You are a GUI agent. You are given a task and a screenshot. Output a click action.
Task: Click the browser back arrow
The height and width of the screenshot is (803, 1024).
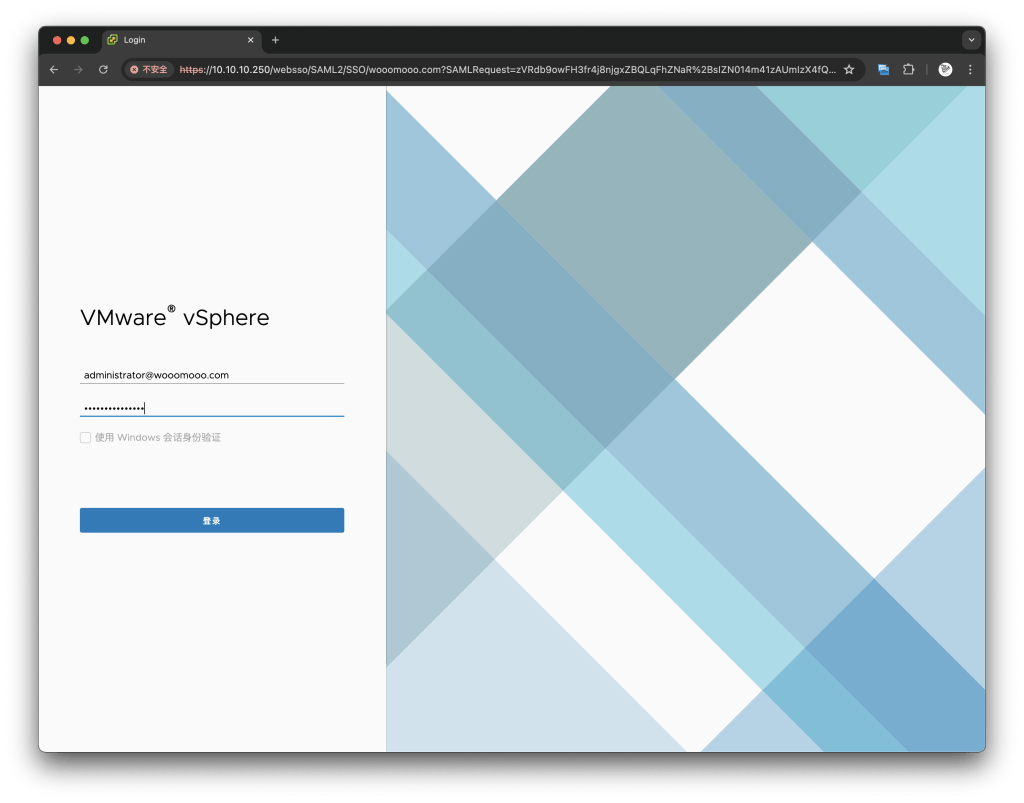click(54, 69)
